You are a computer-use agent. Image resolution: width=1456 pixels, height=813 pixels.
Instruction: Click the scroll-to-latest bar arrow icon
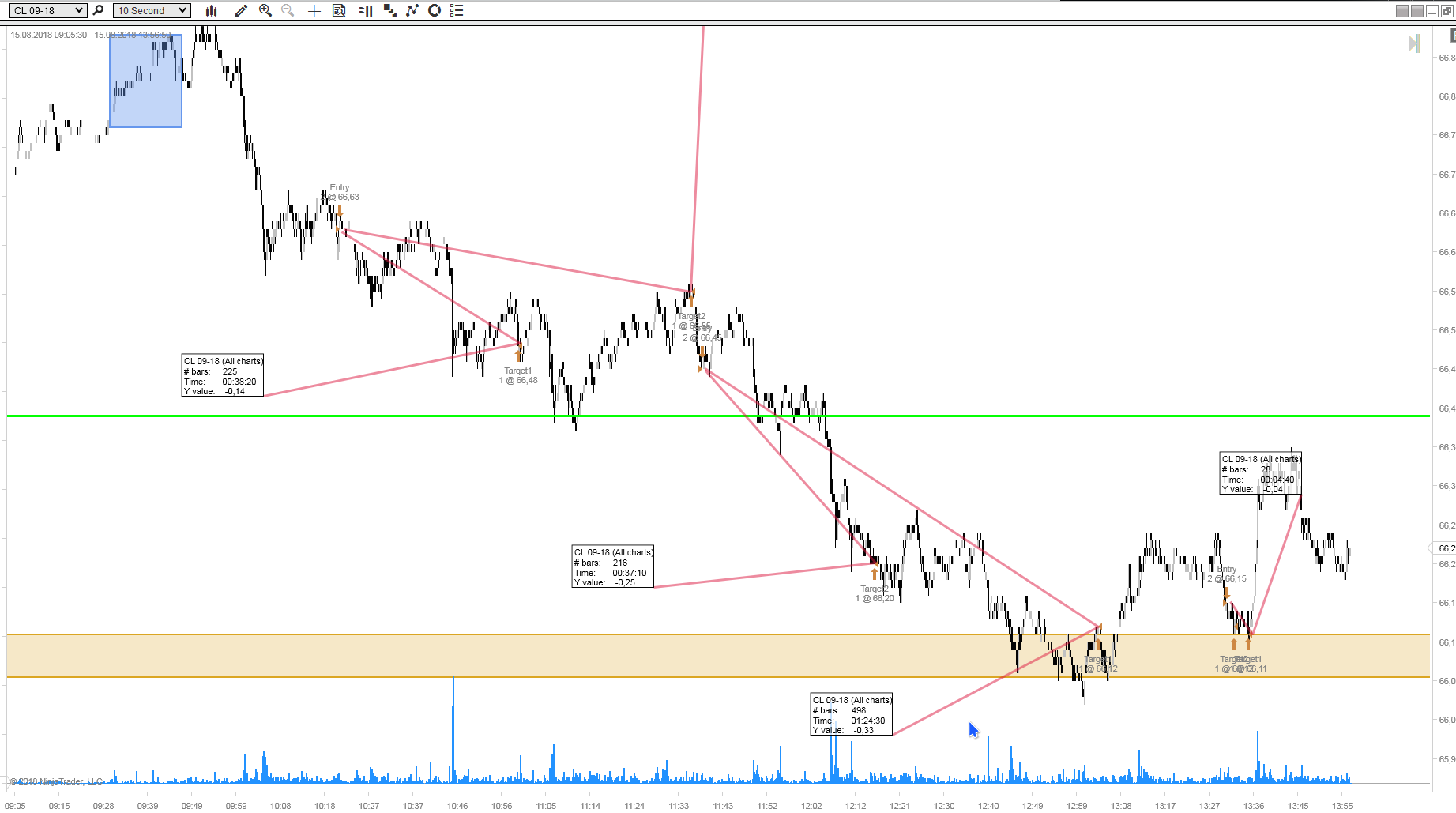point(1414,43)
